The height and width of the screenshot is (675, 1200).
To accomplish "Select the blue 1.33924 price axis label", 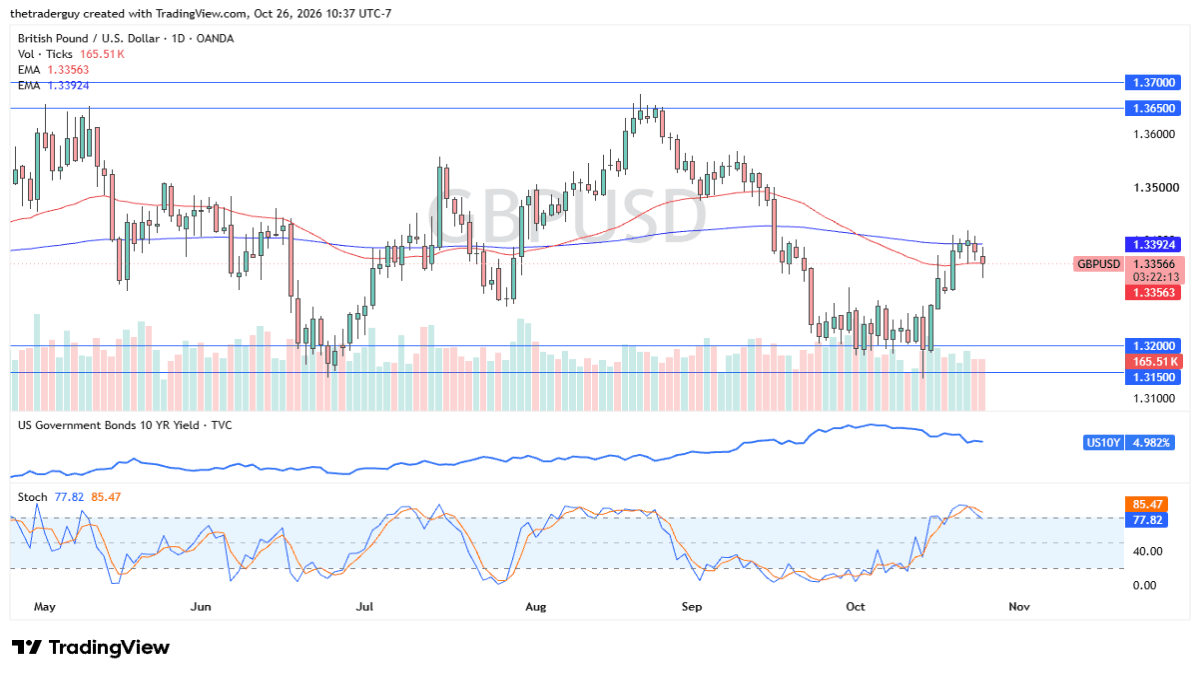I will 1153,244.
